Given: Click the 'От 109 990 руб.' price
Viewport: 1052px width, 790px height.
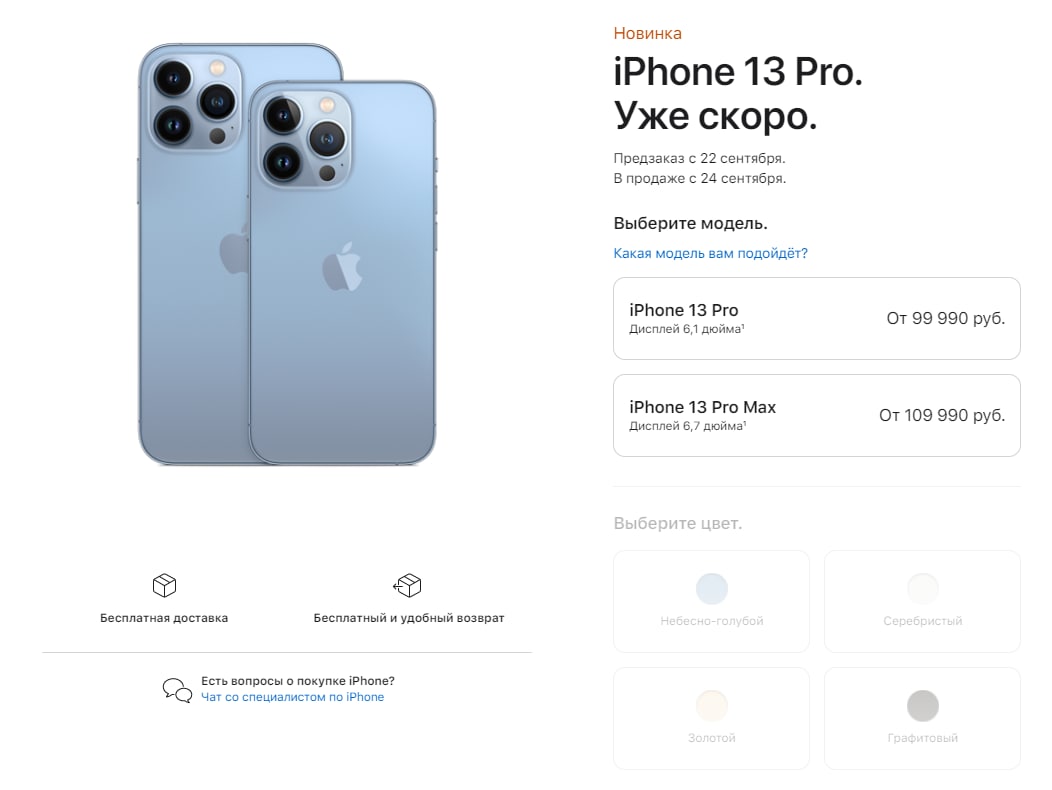Looking at the screenshot, I should (942, 415).
